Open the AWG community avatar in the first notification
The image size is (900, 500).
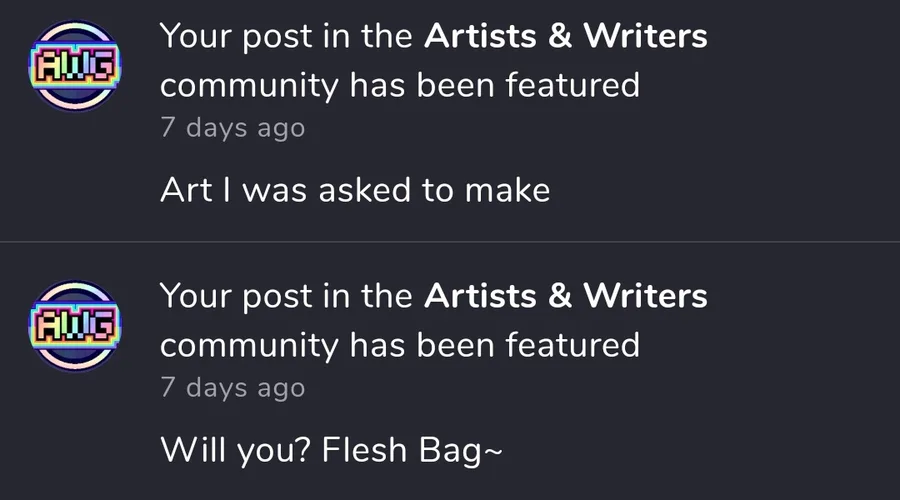click(x=75, y=66)
